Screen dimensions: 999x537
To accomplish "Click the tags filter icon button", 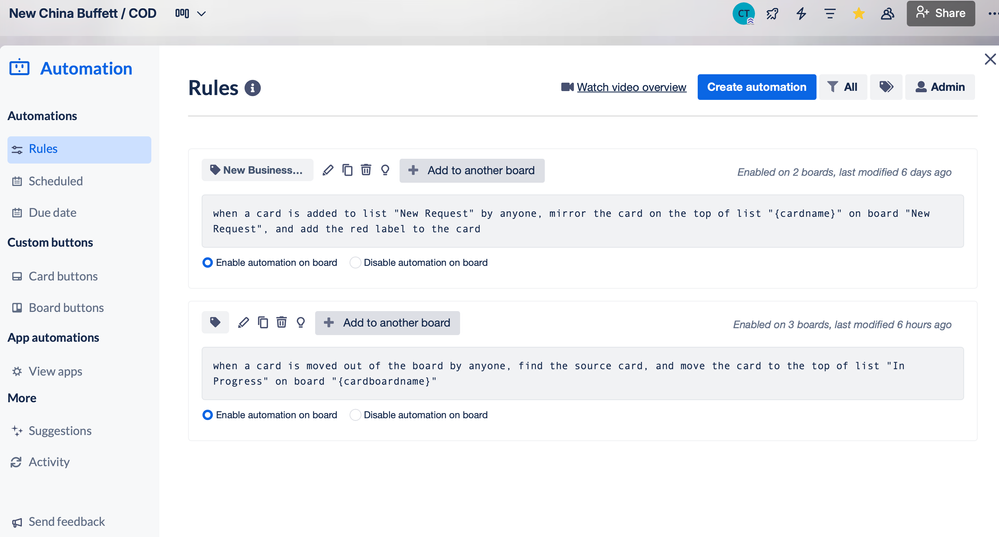I will 886,87.
